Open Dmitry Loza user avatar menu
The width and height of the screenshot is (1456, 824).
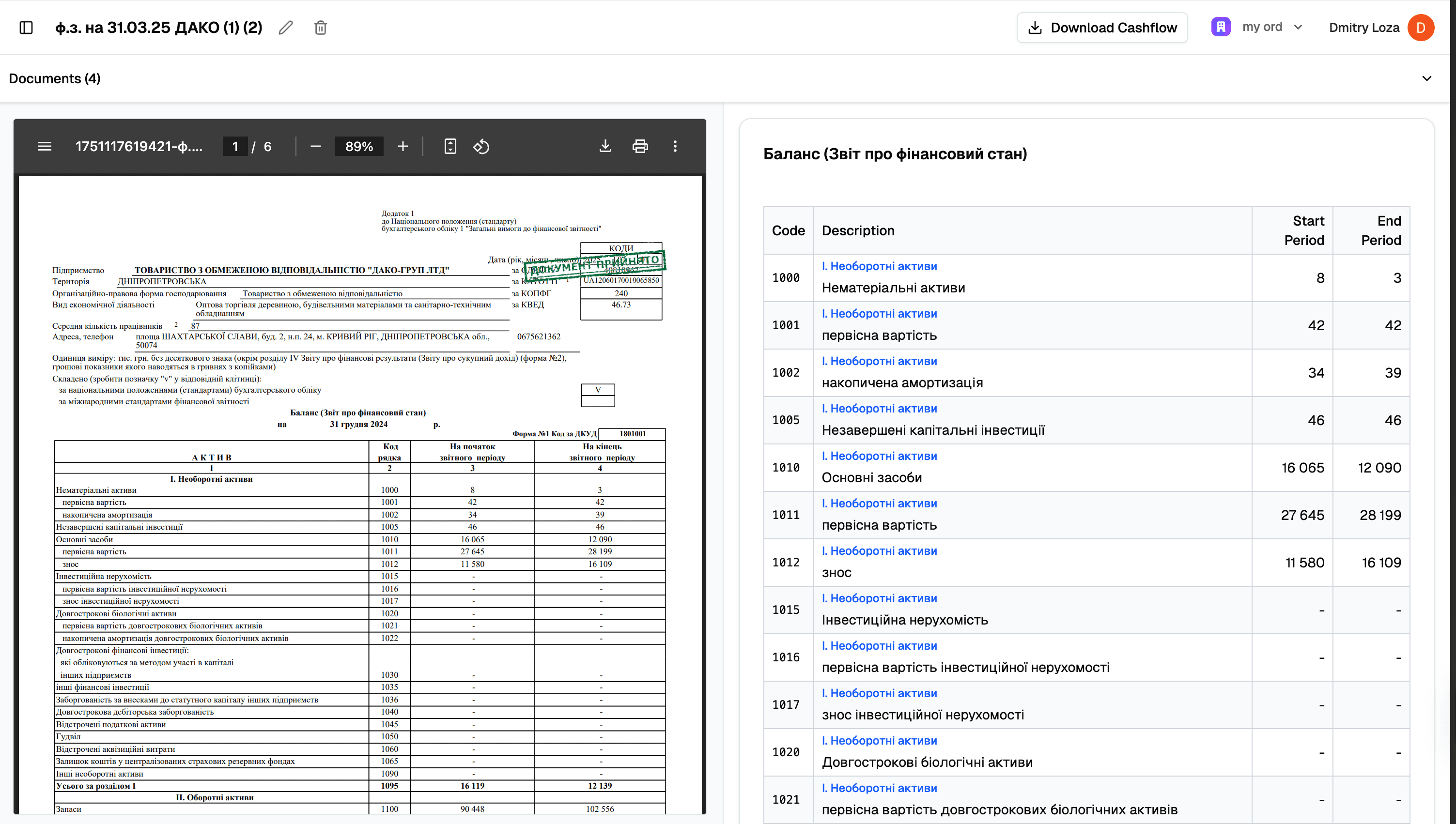click(x=1420, y=28)
